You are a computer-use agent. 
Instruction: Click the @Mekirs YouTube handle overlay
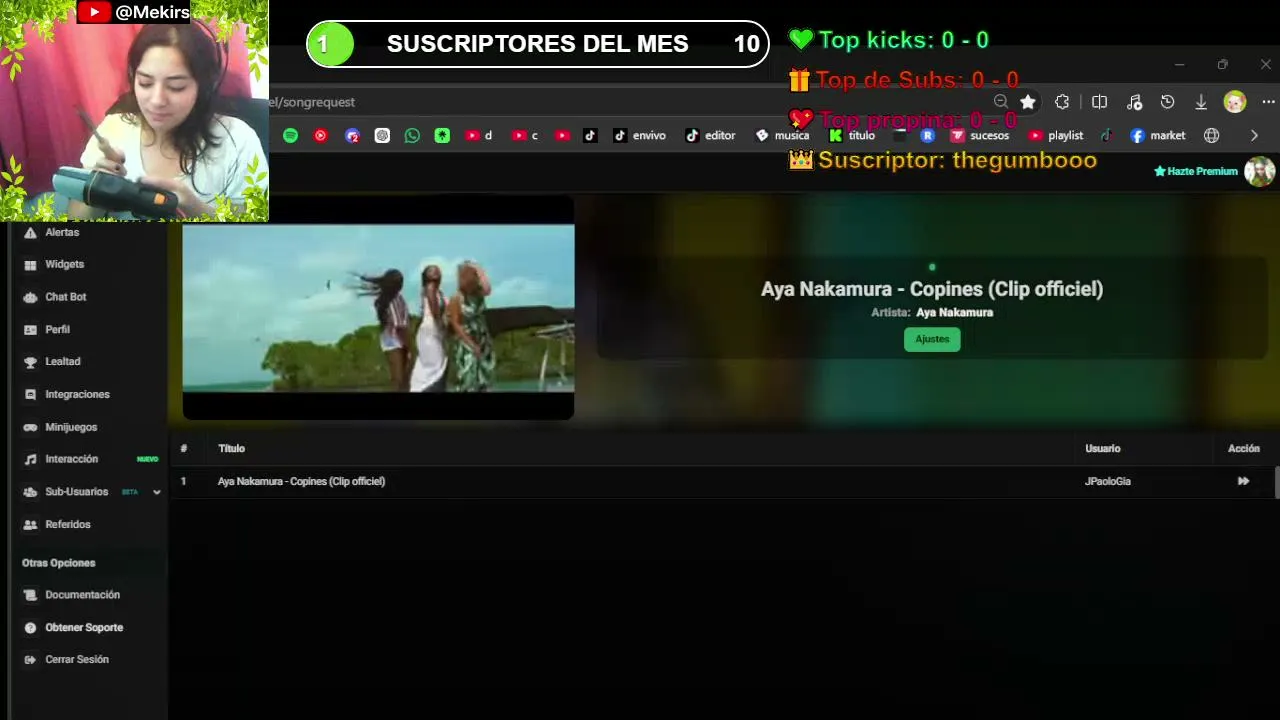134,12
